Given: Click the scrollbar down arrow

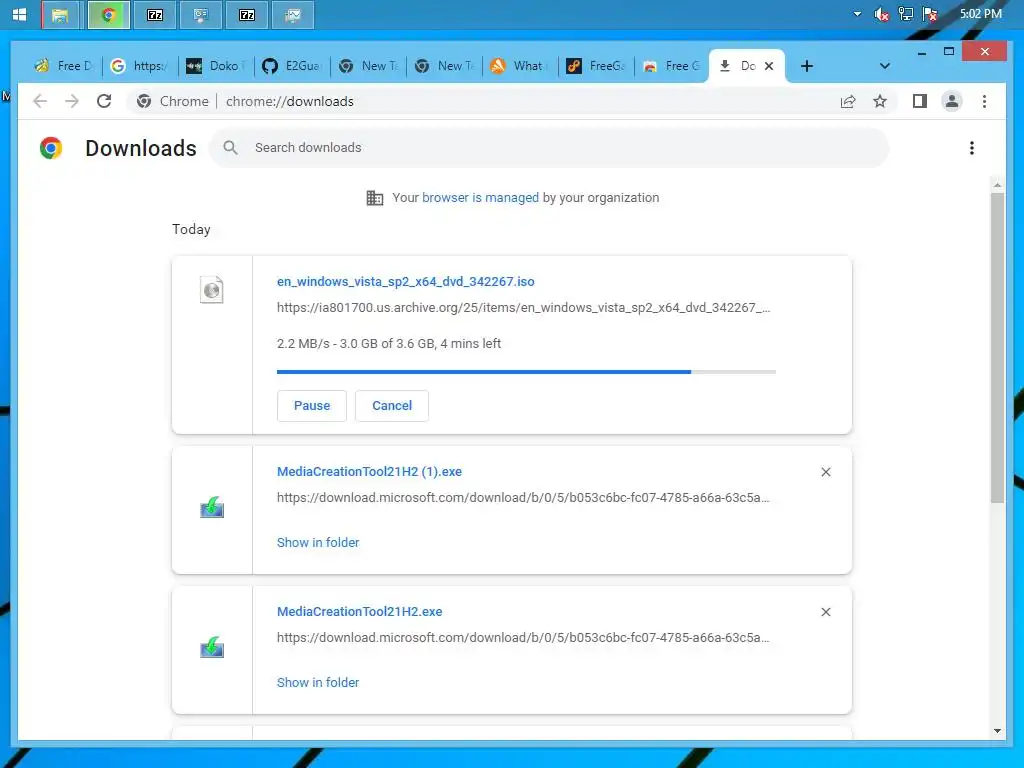Looking at the screenshot, I should pyautogui.click(x=997, y=731).
